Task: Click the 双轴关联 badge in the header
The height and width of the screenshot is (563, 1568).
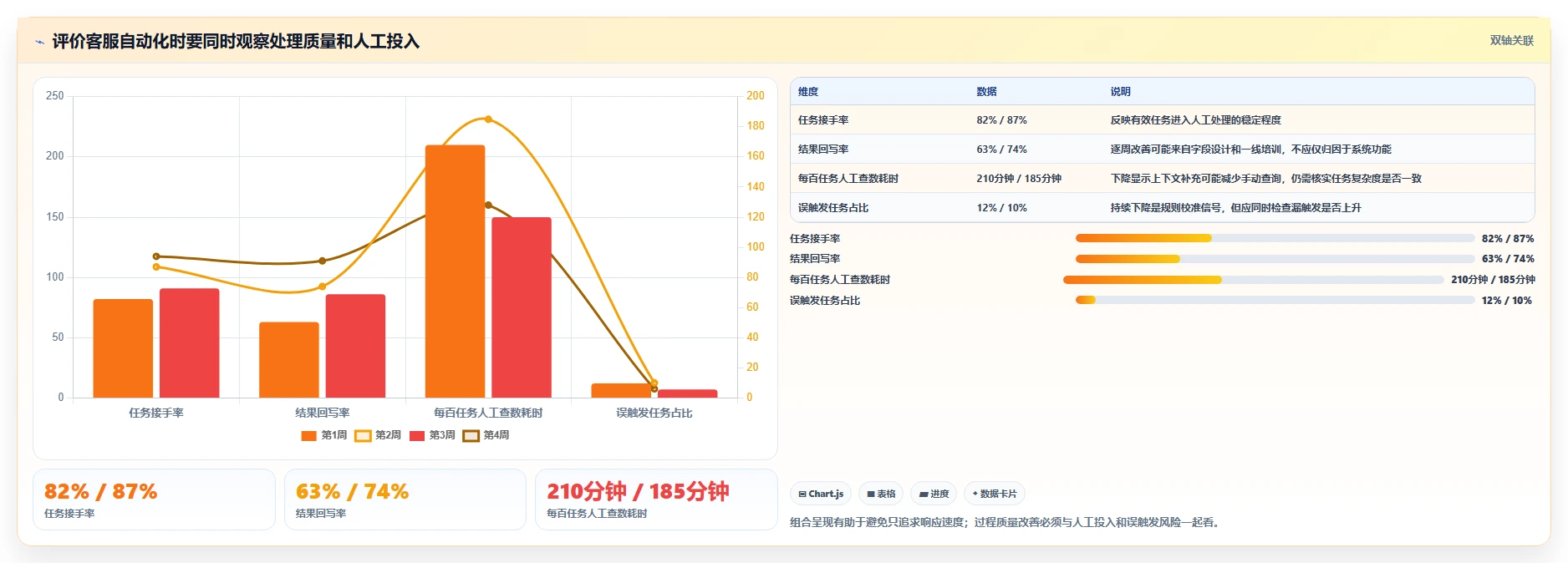Action: 1512,40
